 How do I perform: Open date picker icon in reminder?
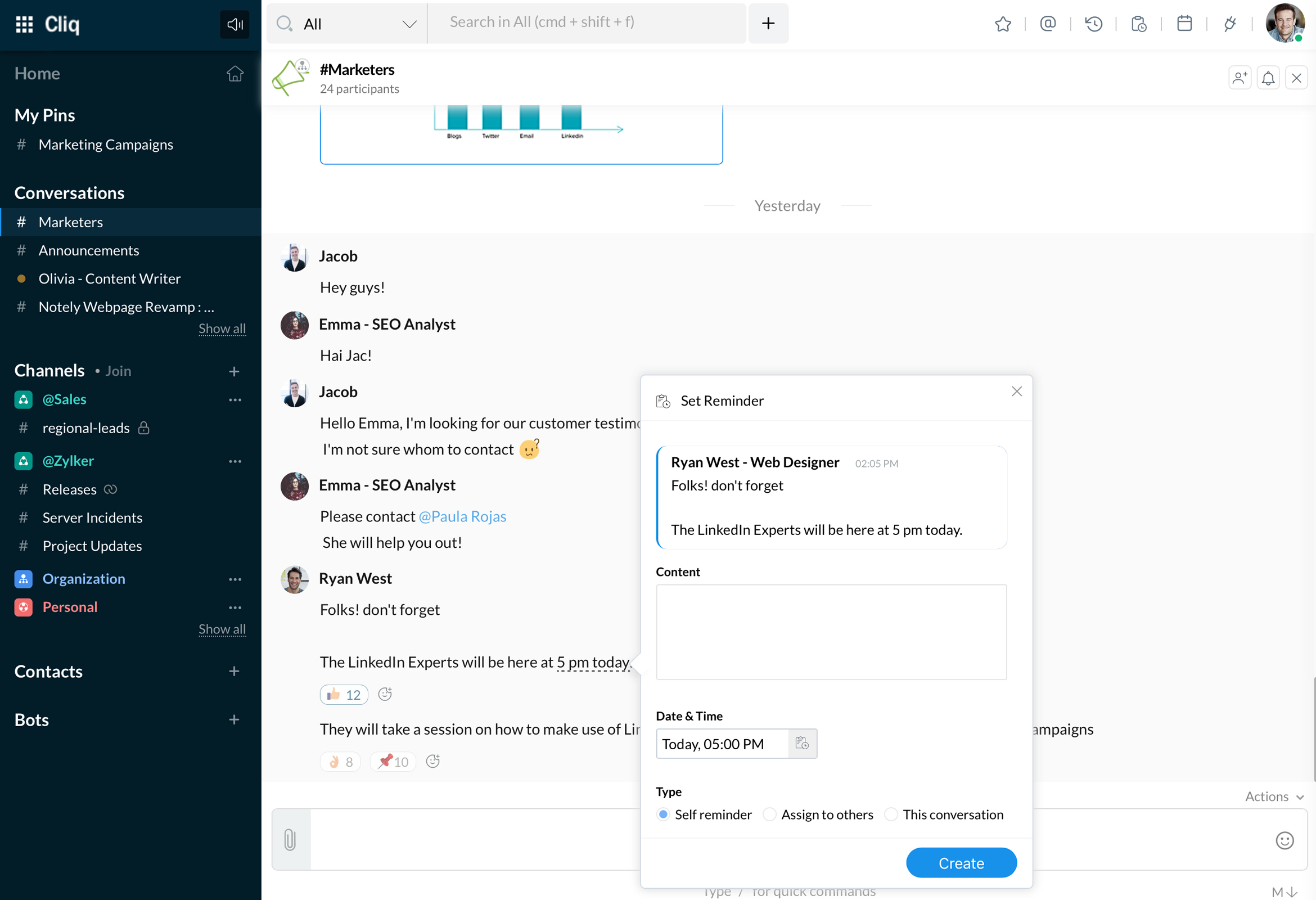pos(803,744)
